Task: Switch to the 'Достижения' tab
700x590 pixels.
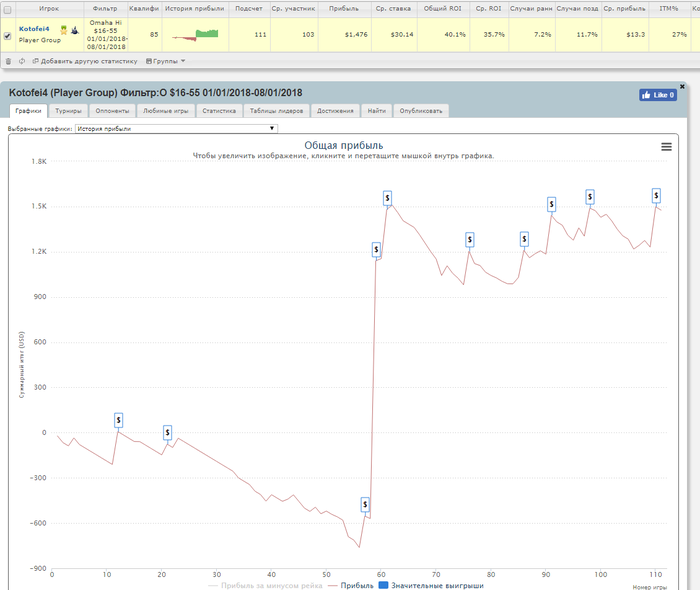Action: coord(335,111)
